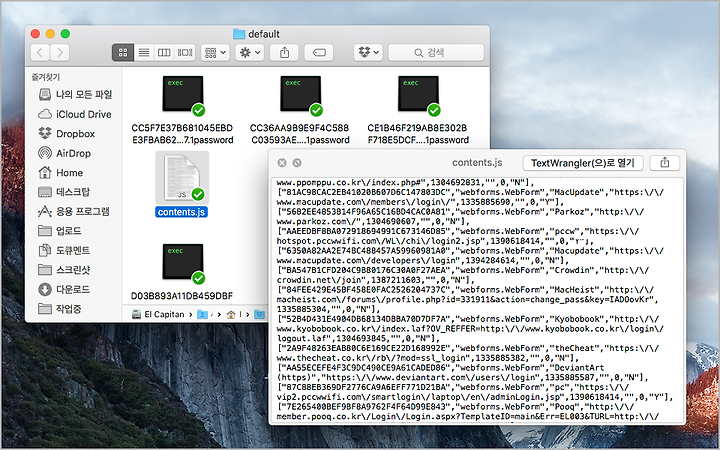Switch Finder to Cover Flow view
Viewport: 720px width, 450px height.
click(x=185, y=52)
